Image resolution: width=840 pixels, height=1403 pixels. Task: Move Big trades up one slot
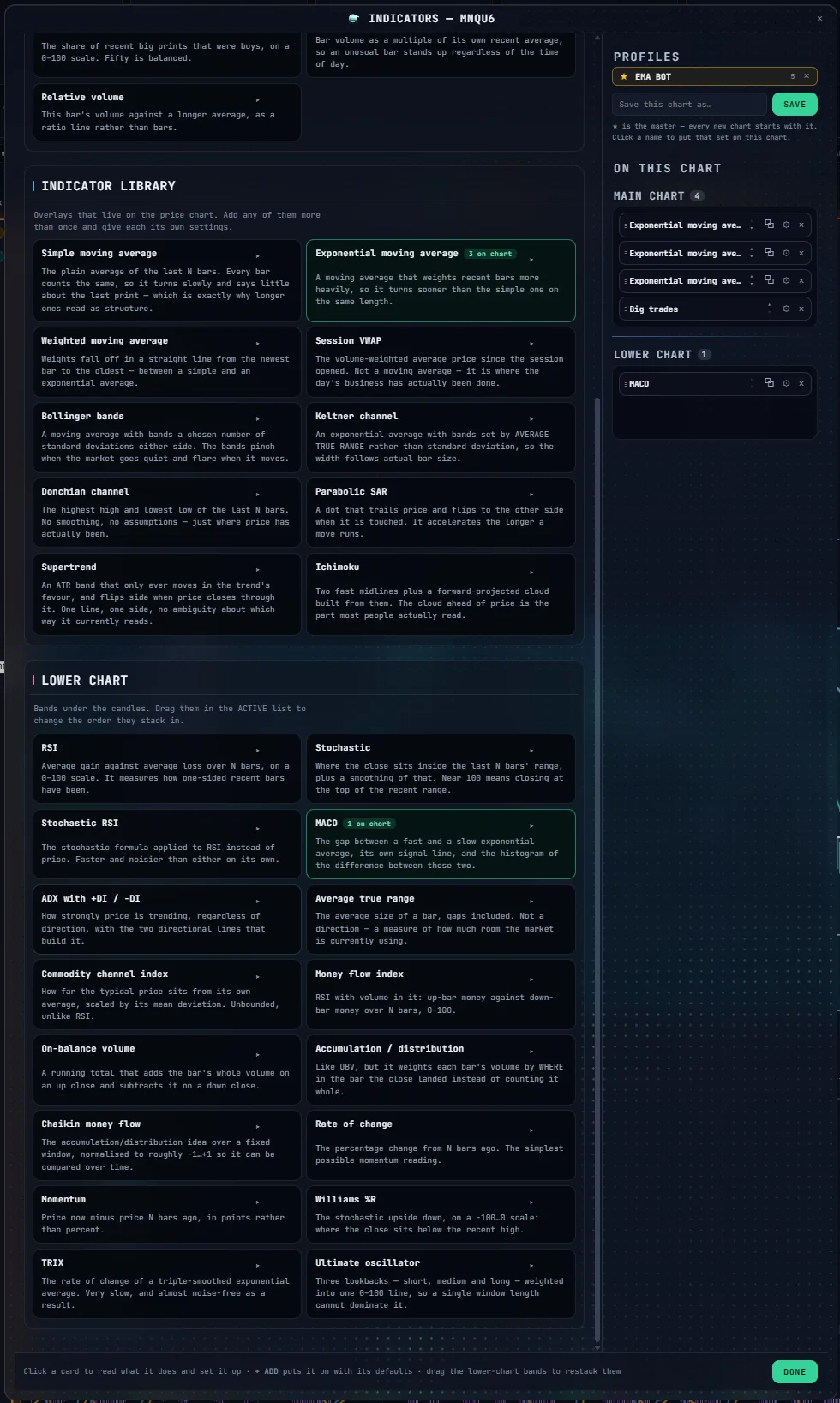pos(769,306)
